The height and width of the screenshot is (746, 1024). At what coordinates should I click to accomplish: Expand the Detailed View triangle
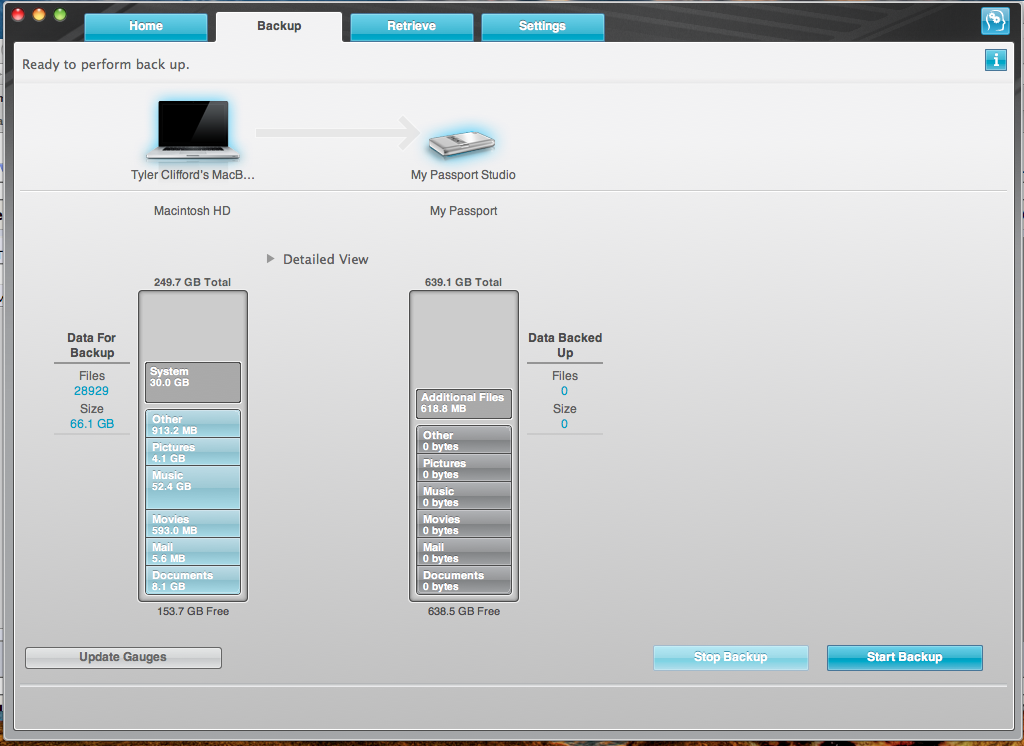(x=270, y=259)
